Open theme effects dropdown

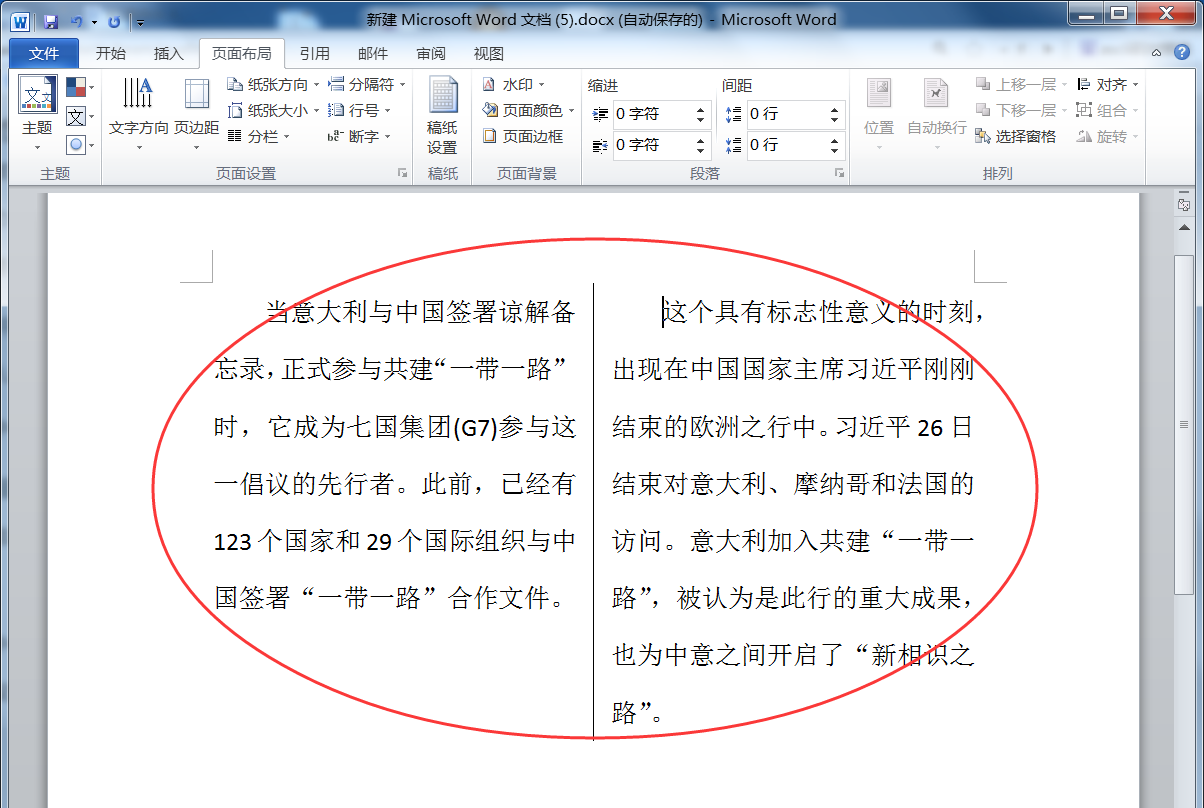(80, 145)
